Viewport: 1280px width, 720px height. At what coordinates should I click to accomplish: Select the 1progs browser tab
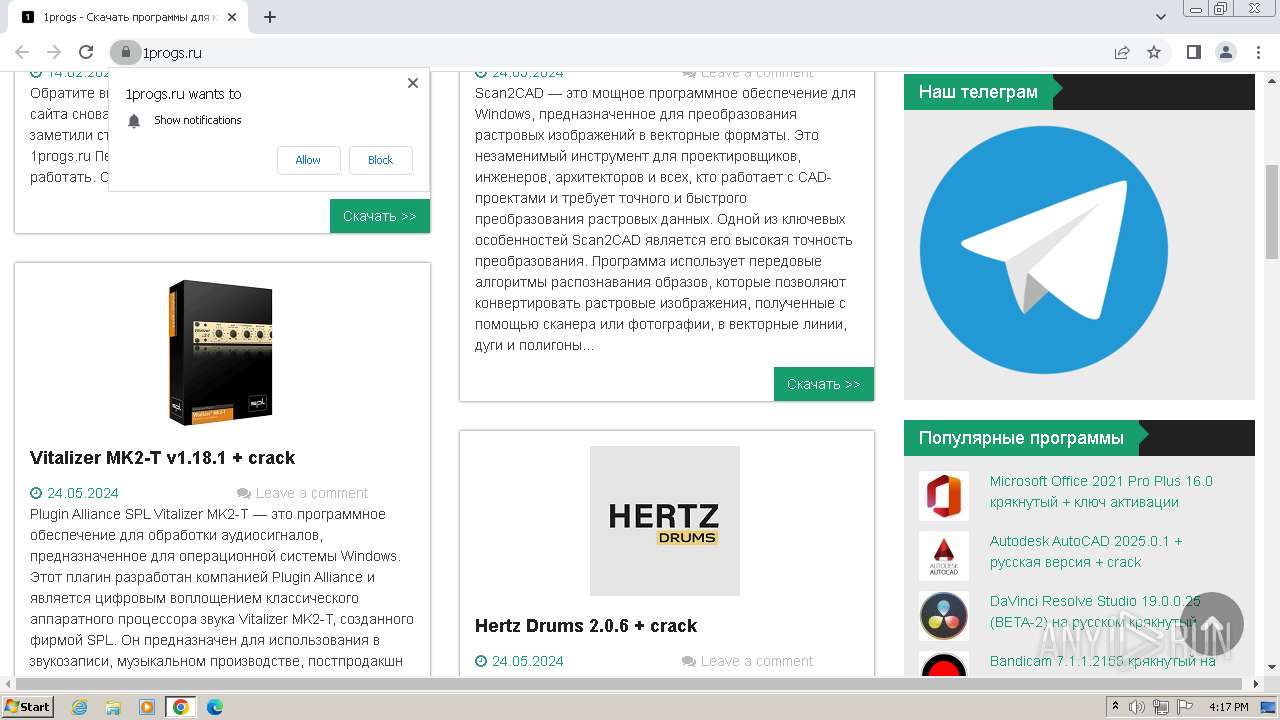click(x=128, y=17)
